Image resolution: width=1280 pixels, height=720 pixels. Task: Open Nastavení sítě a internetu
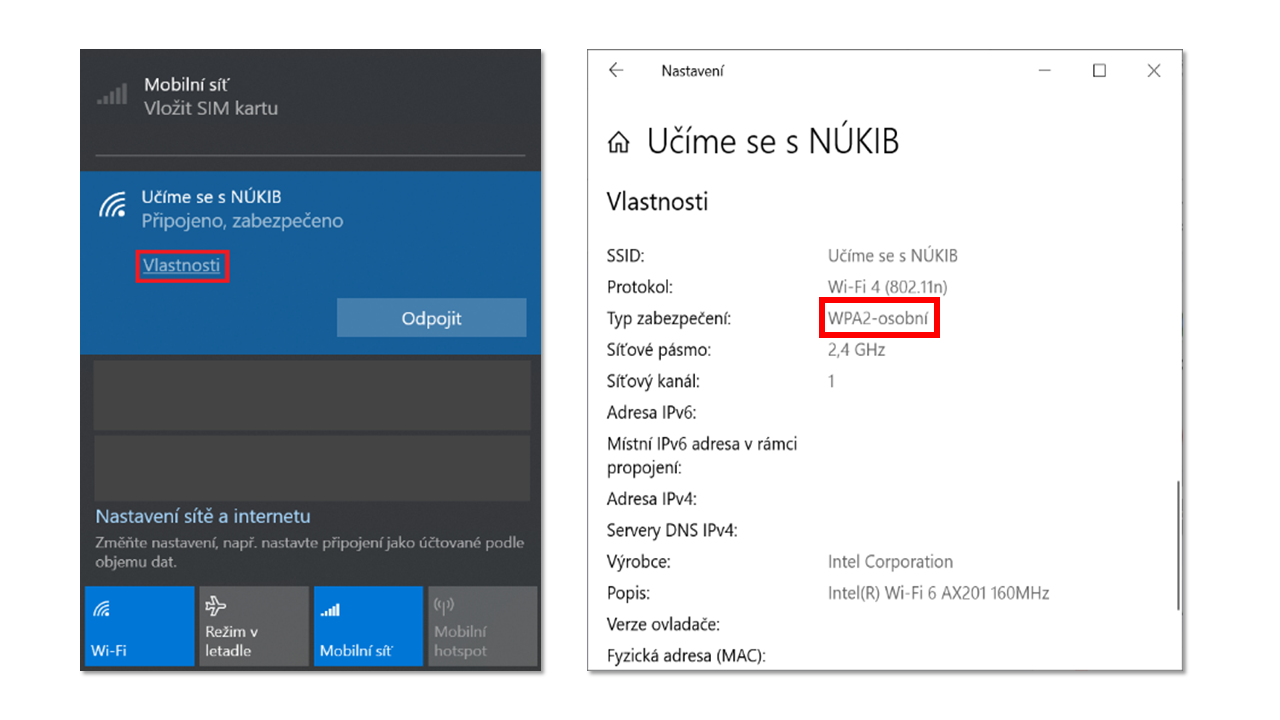(x=203, y=517)
